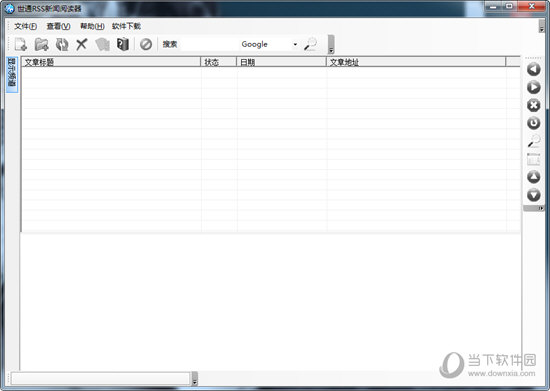Toggle the 显示频道 vertical side tab

click(12, 74)
